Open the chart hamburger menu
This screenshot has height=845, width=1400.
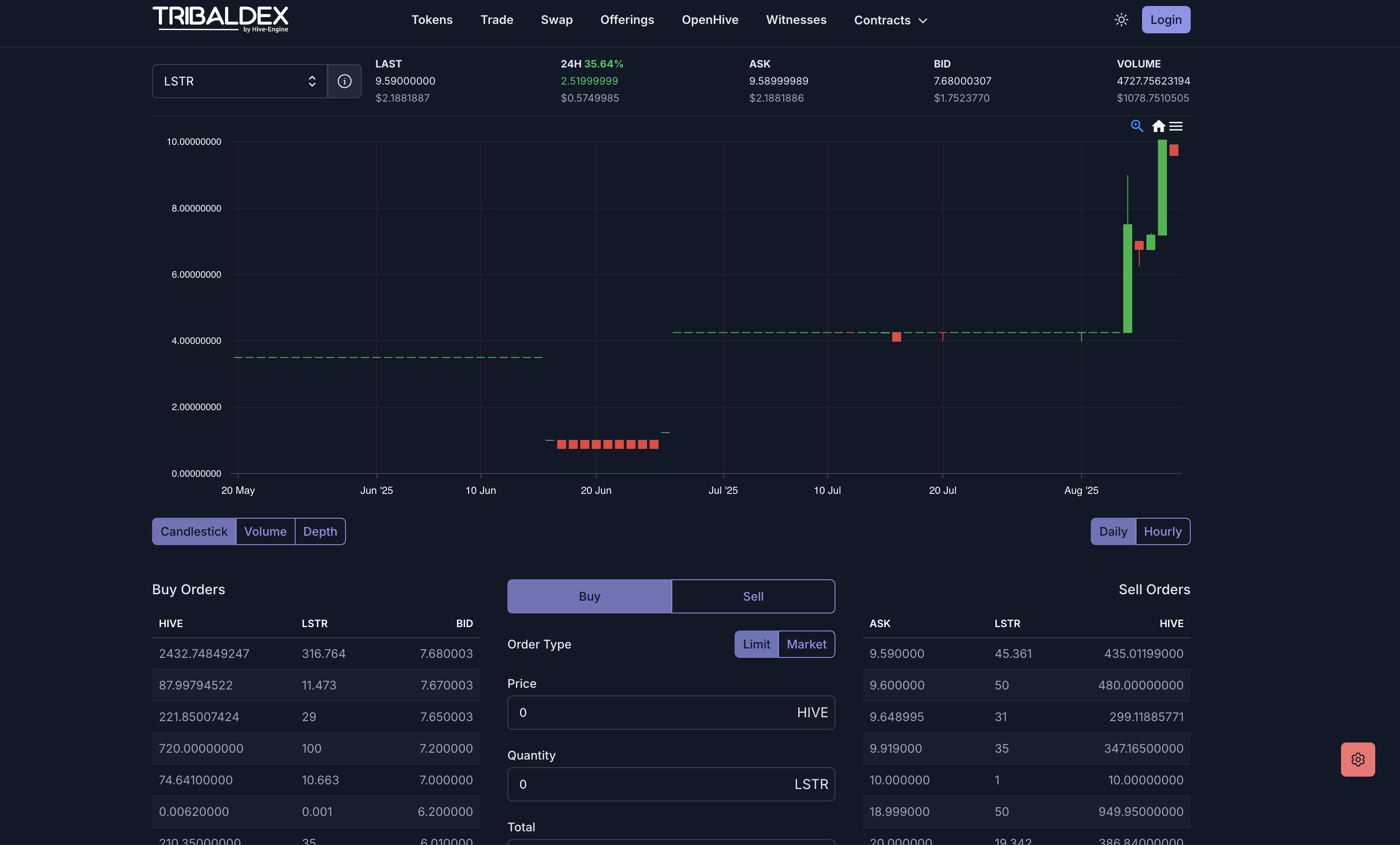pyautogui.click(x=1176, y=126)
